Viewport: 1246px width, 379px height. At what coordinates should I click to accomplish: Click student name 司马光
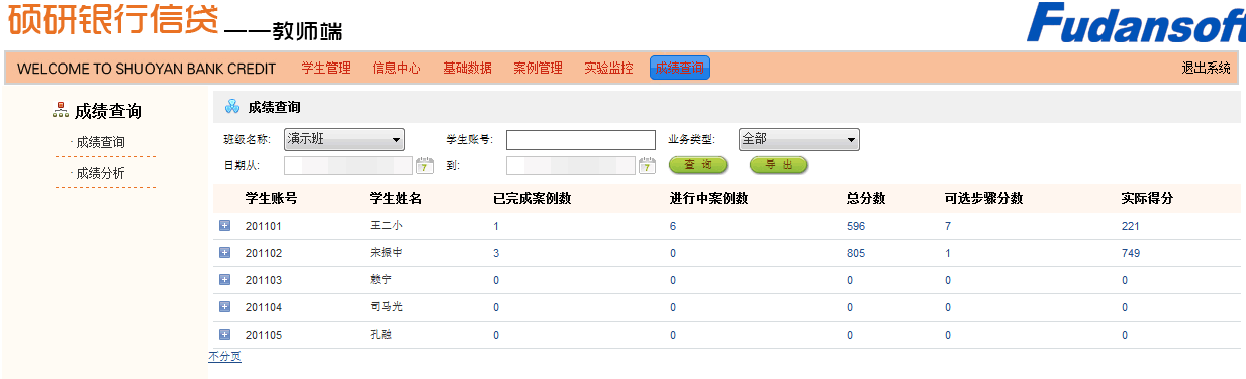coord(386,307)
